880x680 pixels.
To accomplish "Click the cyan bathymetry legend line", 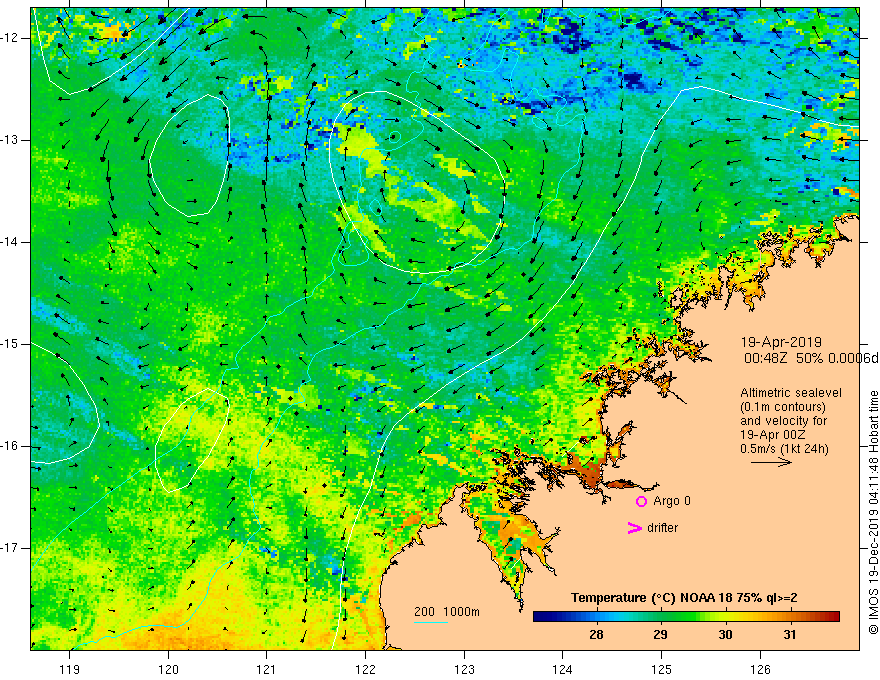I will [431, 622].
